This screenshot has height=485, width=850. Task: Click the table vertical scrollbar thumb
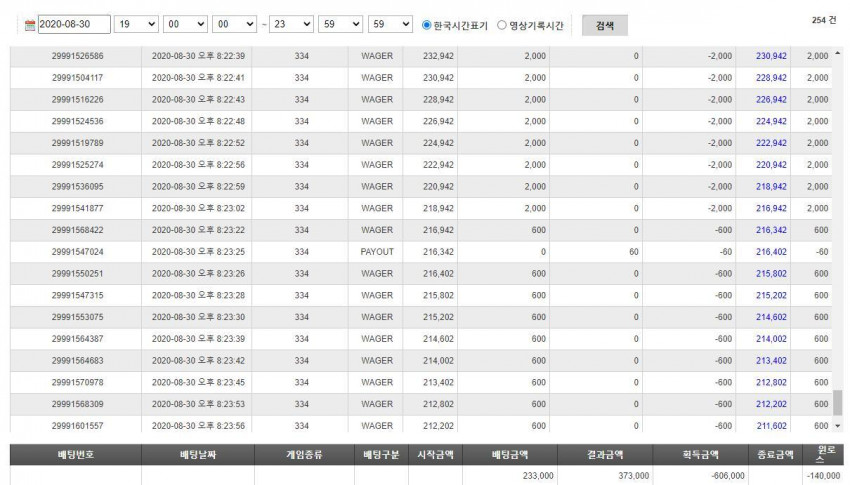838,403
